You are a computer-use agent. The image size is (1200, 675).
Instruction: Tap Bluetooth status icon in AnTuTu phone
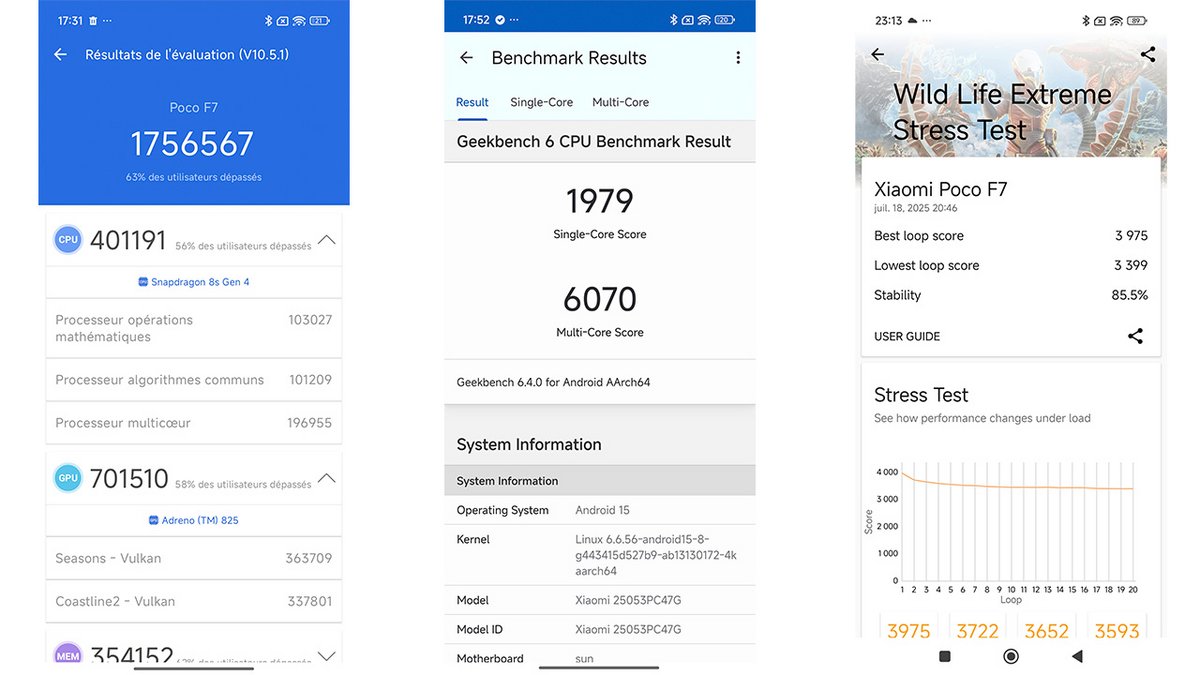point(268,20)
